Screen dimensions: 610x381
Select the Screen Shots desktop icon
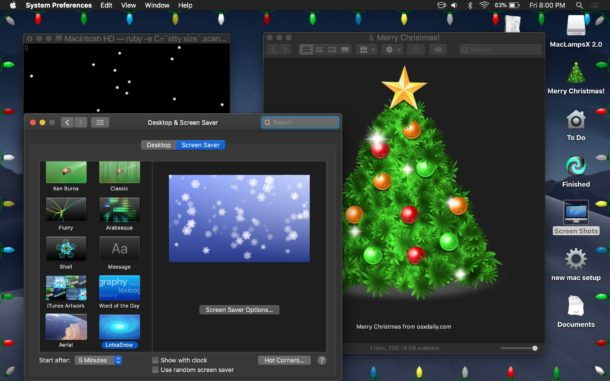coord(576,212)
